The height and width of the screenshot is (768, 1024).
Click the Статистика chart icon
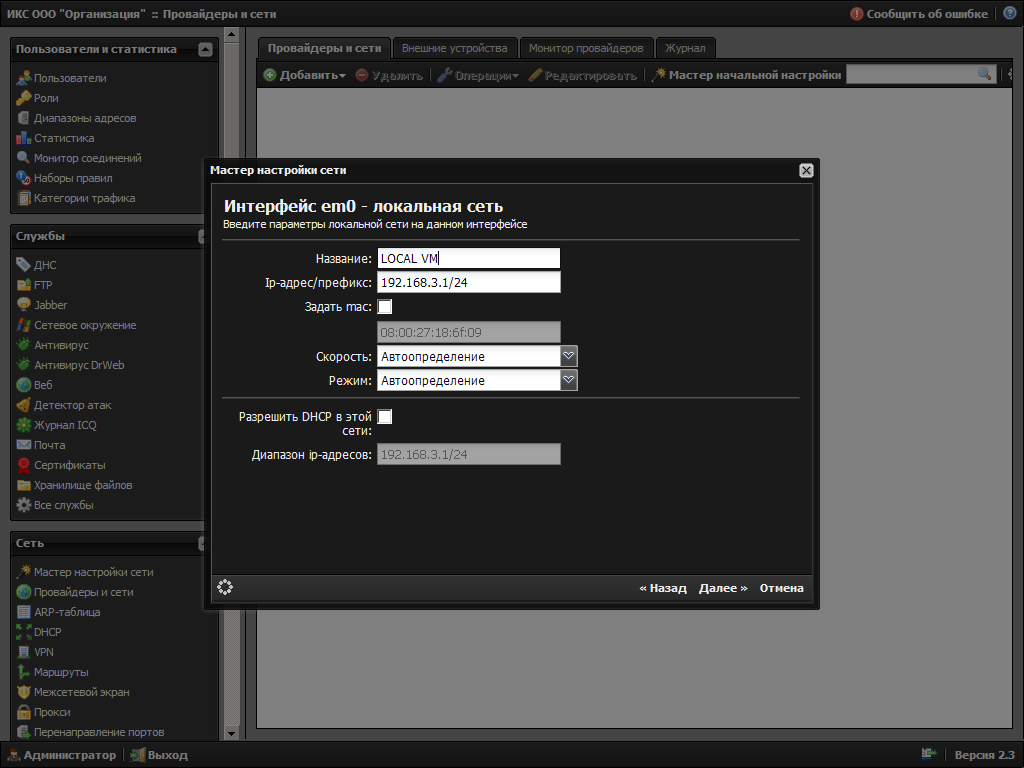pos(25,138)
